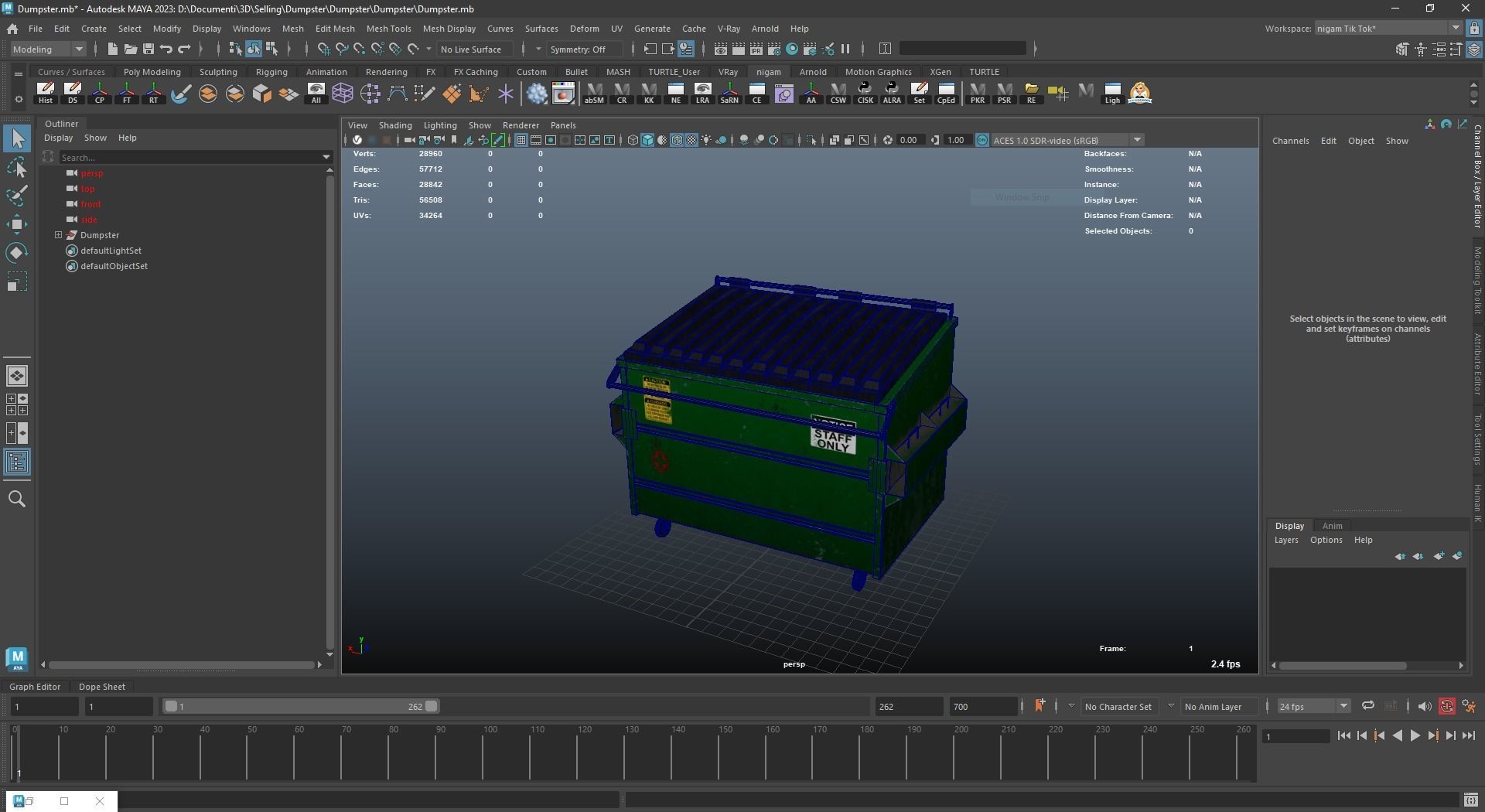Open the Dope Sheet button

pos(101,687)
